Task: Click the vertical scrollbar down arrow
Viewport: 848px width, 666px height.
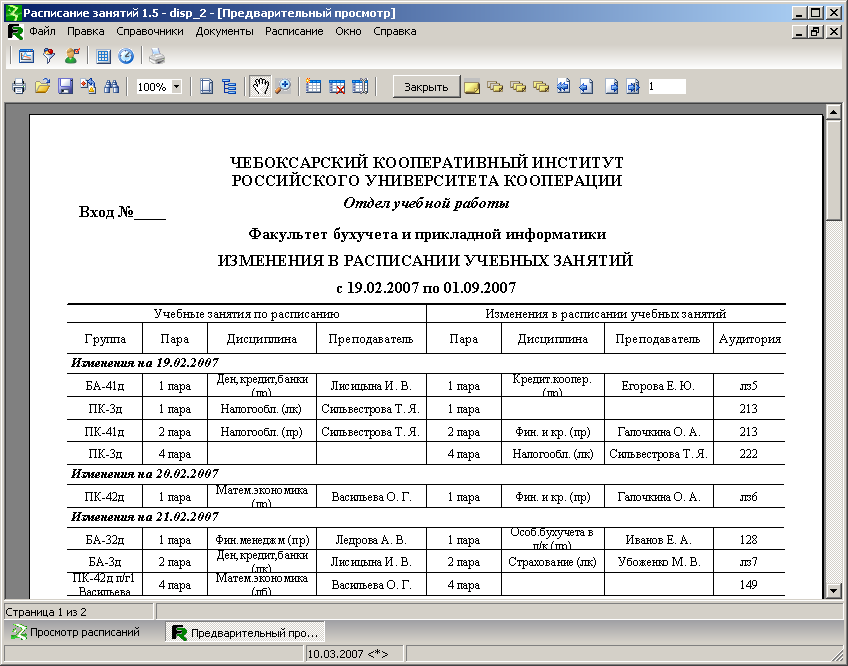Action: click(833, 591)
